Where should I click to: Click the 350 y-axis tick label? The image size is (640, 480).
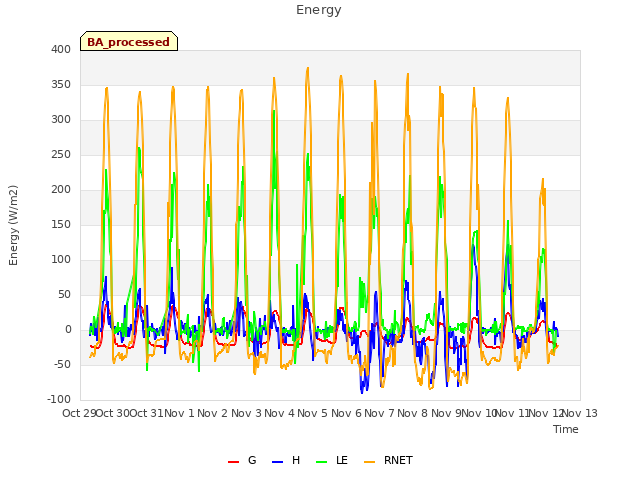click(61, 84)
